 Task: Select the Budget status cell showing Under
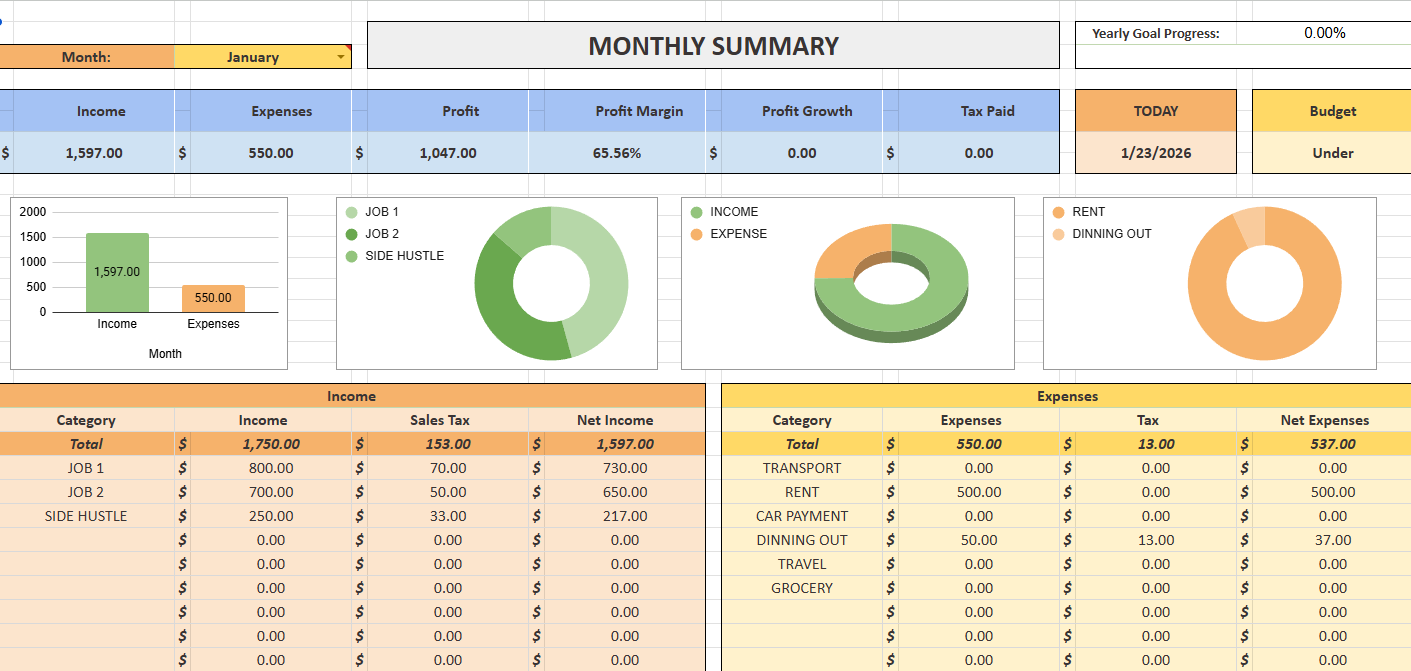pos(1332,153)
